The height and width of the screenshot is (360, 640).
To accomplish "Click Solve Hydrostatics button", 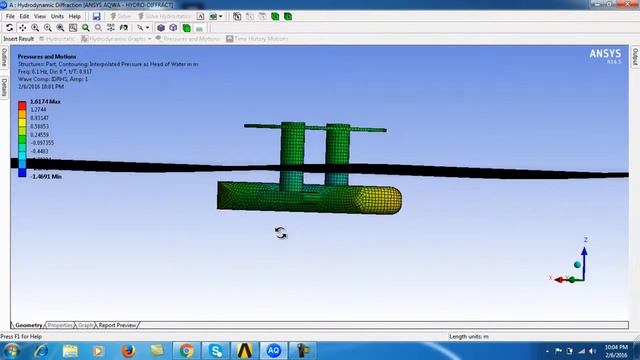I will 164,16.
